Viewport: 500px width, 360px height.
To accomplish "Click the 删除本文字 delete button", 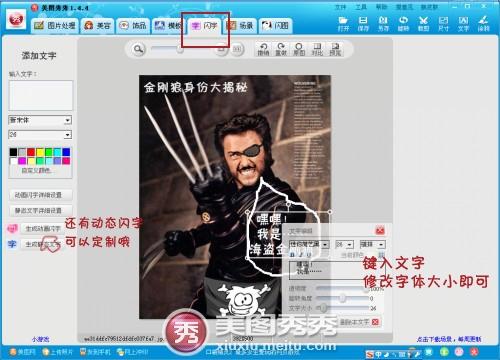I will click(x=359, y=322).
